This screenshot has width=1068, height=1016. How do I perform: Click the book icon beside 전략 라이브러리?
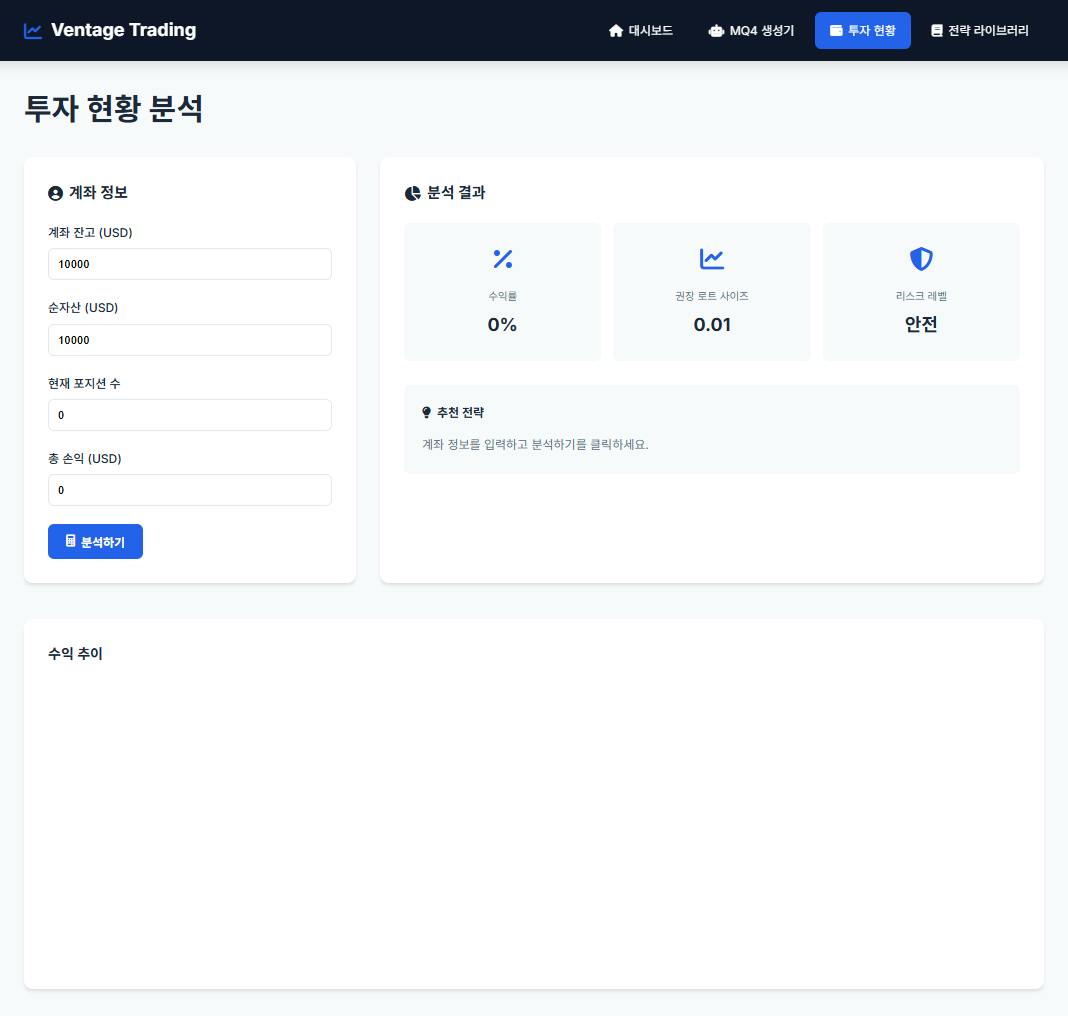tap(936, 31)
